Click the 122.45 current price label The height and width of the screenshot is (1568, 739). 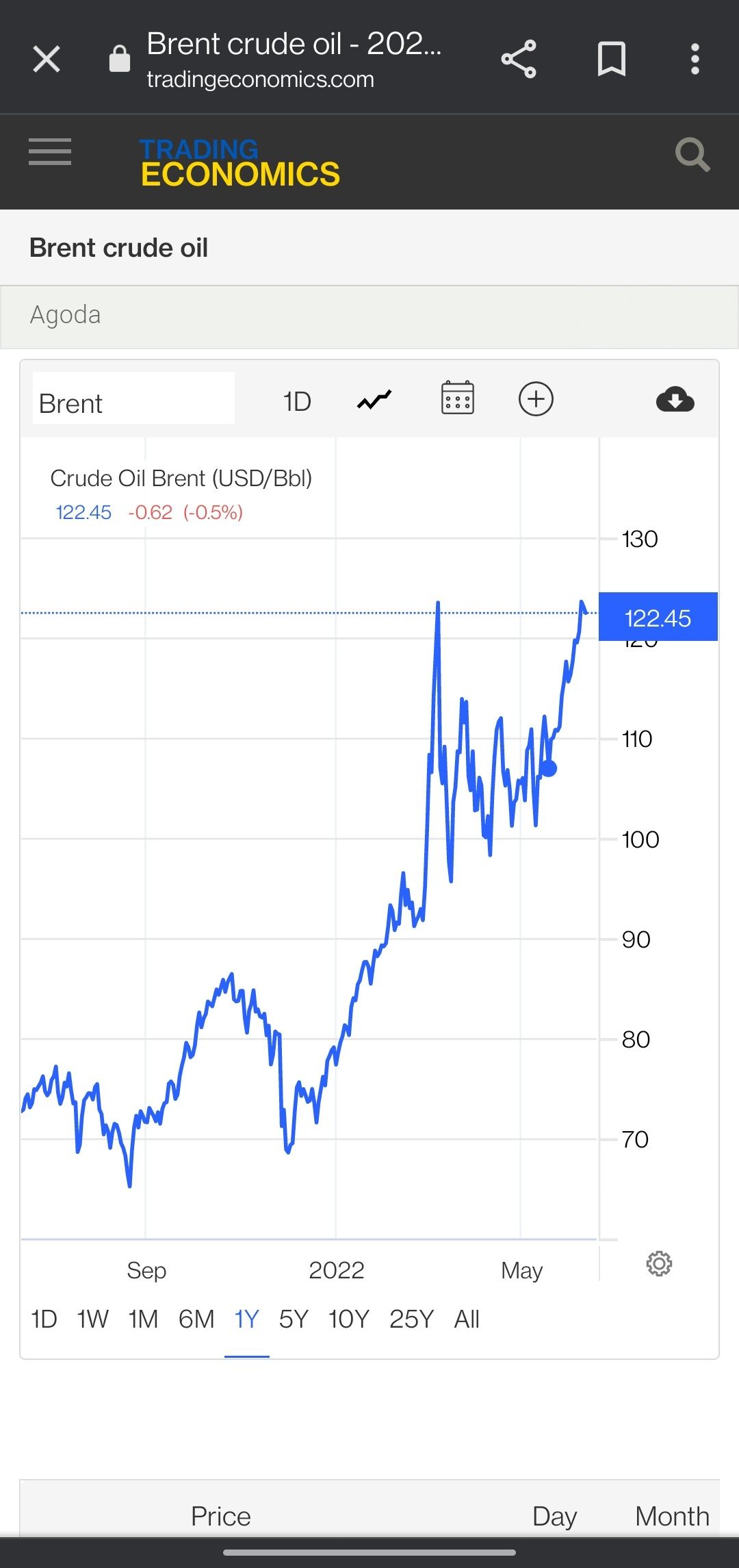click(x=658, y=618)
